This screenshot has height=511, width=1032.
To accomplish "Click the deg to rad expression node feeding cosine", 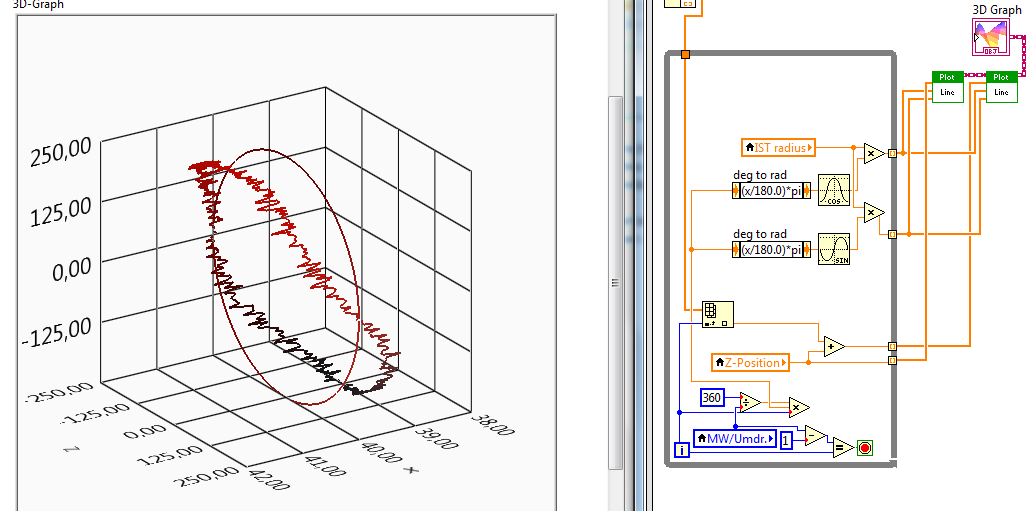I will tap(771, 192).
